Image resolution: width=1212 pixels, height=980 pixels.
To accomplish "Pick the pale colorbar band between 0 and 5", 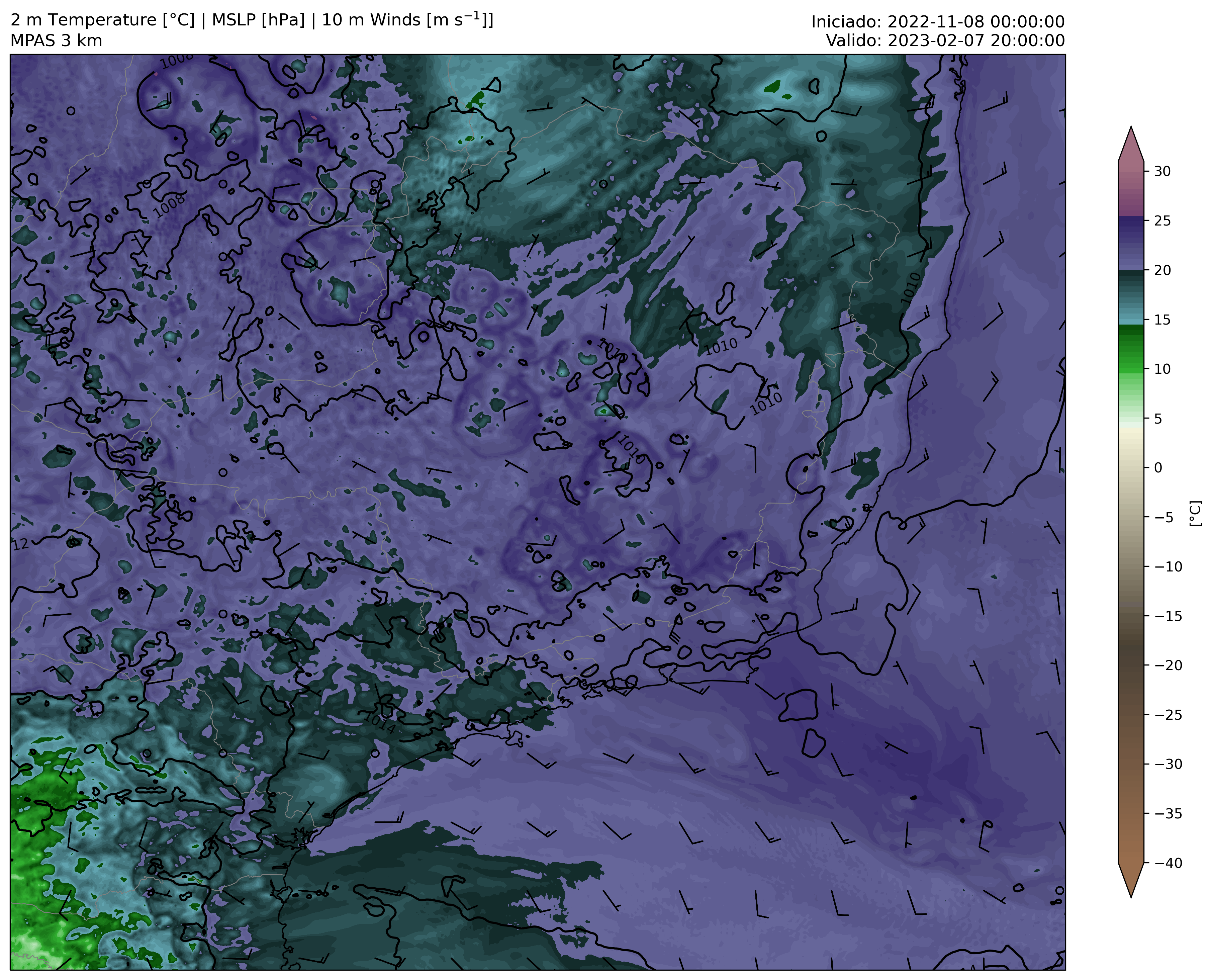I will point(1131,443).
